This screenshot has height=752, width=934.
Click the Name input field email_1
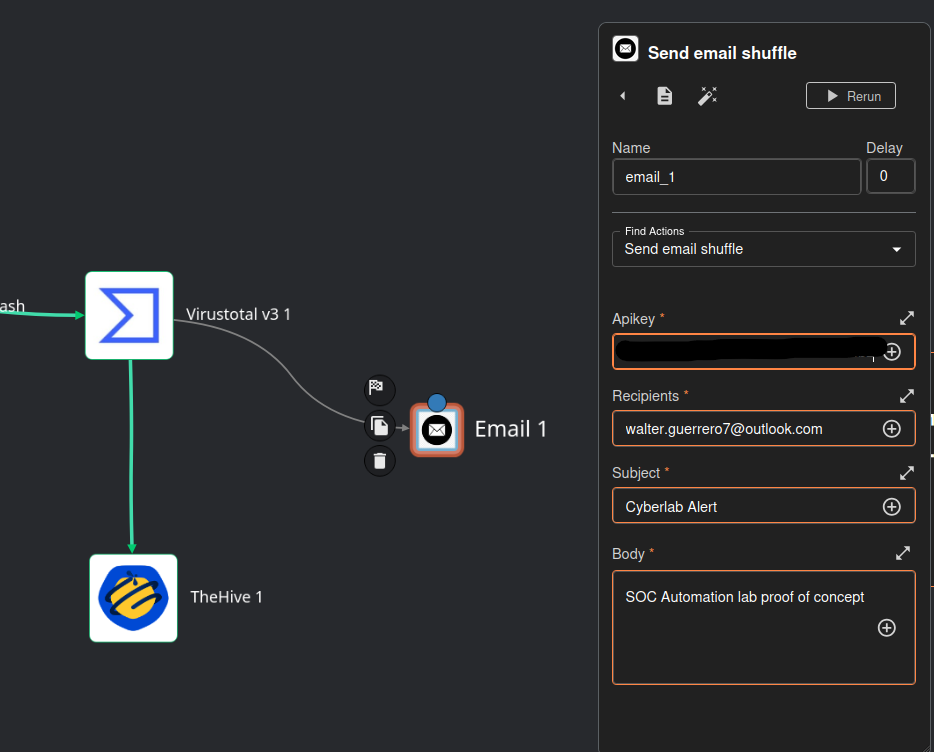[x=736, y=177]
